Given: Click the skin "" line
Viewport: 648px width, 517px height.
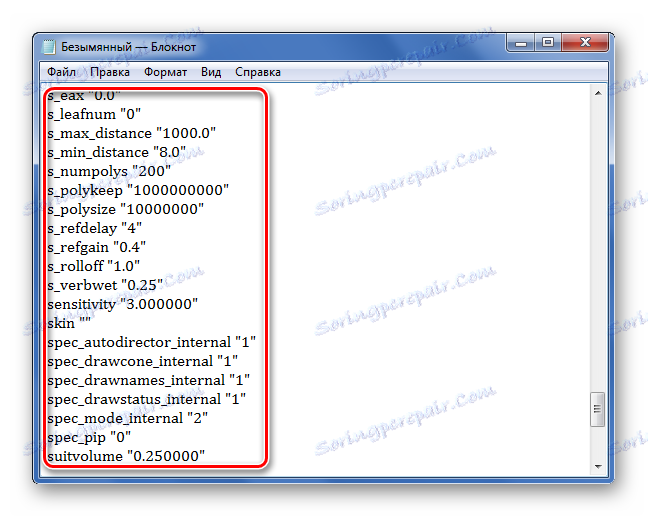Looking at the screenshot, I should pyautogui.click(x=69, y=324).
